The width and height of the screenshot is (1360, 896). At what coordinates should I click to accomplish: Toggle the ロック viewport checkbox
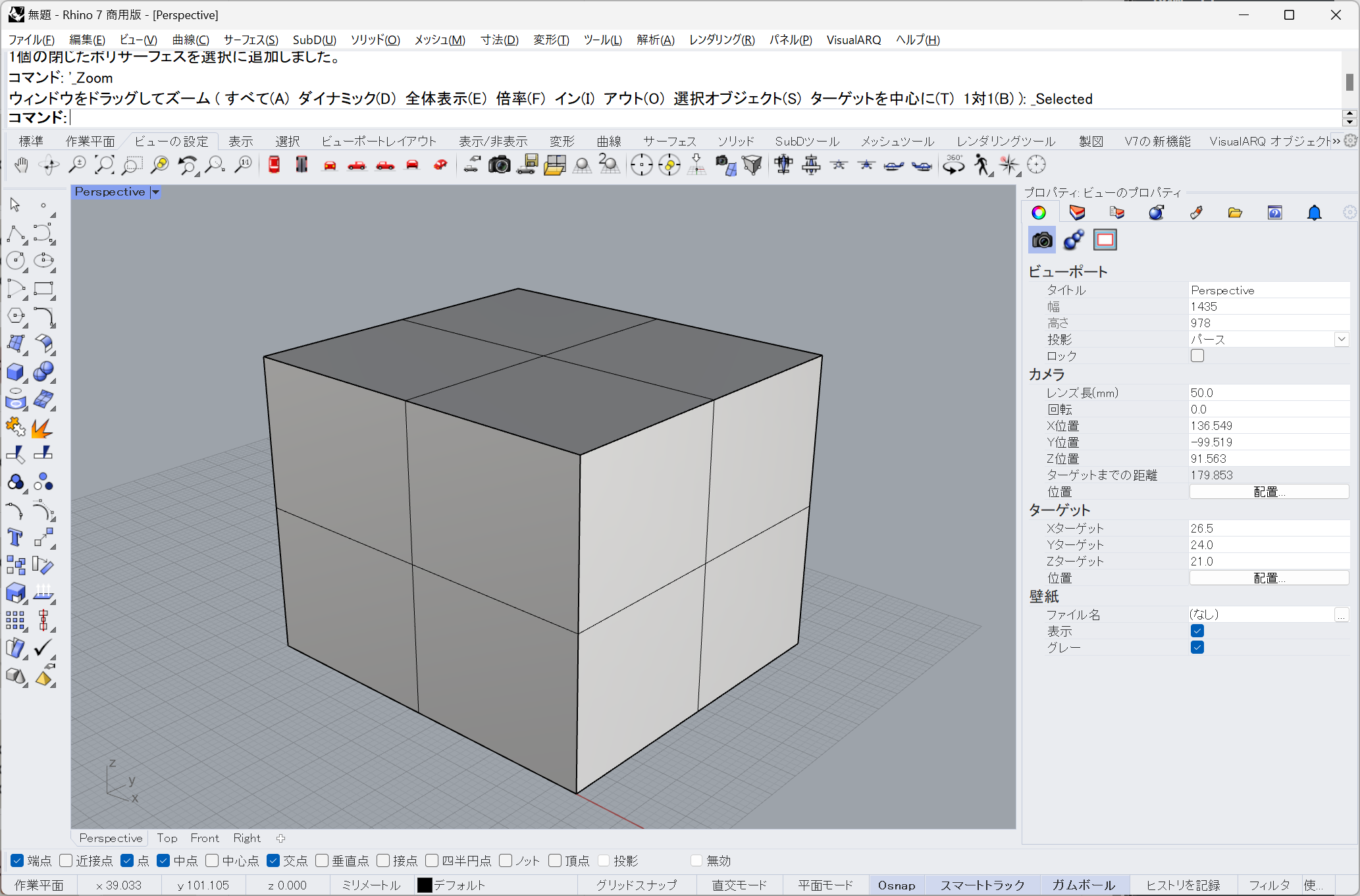point(1197,356)
